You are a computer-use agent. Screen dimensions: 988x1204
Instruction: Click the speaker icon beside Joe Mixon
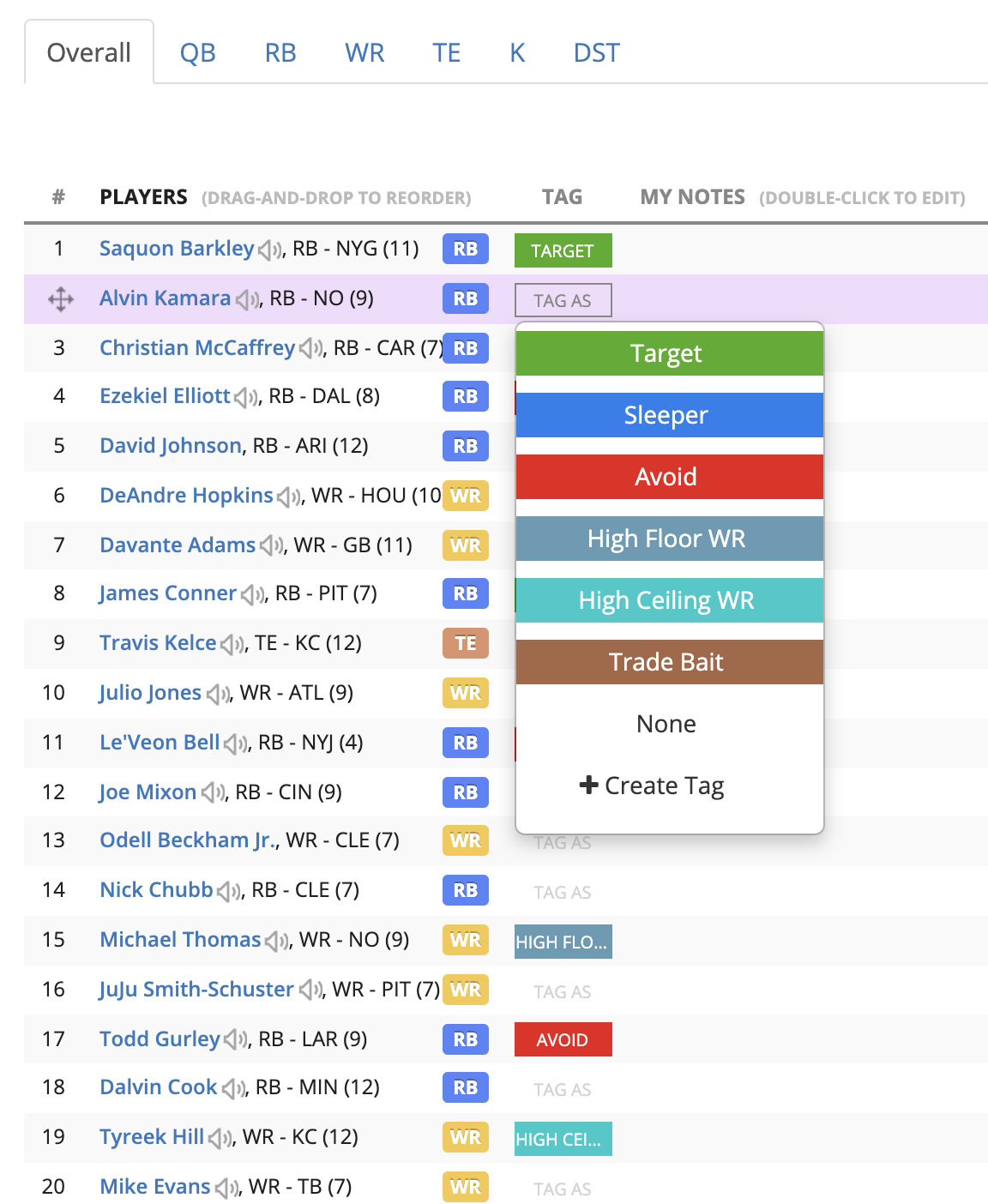coord(212,793)
